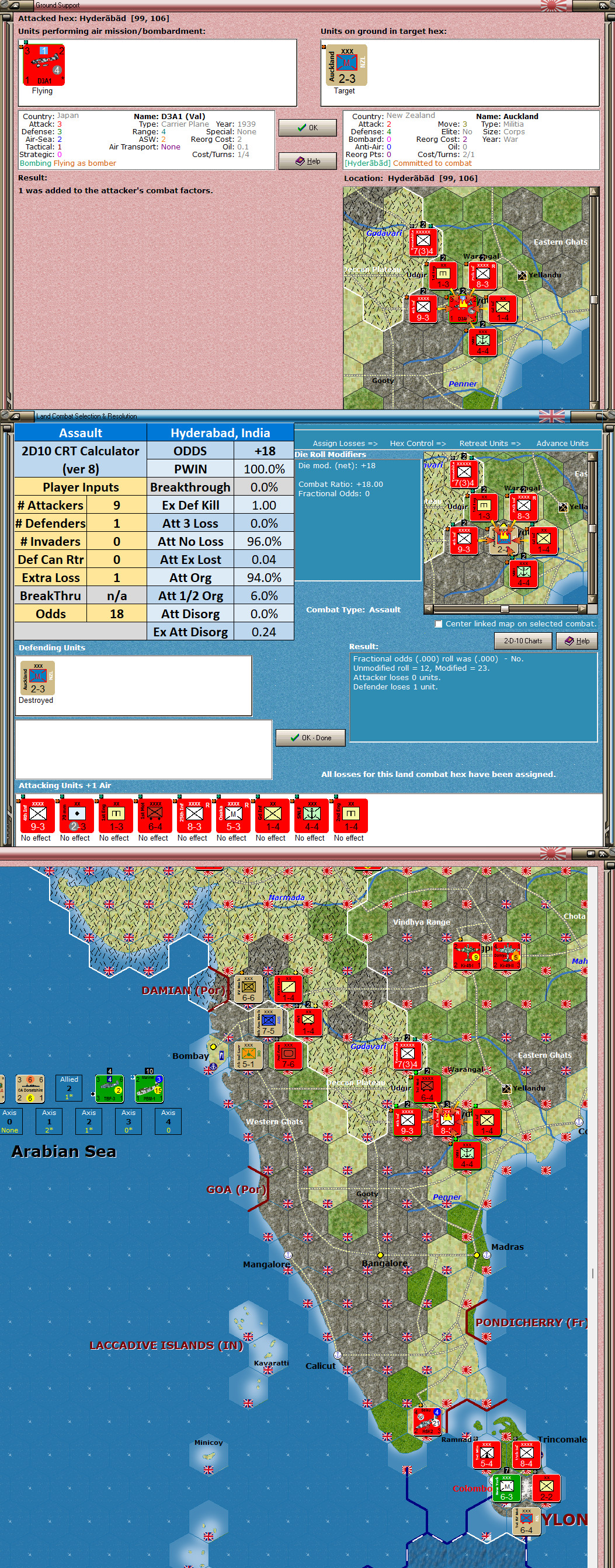Select SNLF marine 4-4 attacking unit

[311, 816]
